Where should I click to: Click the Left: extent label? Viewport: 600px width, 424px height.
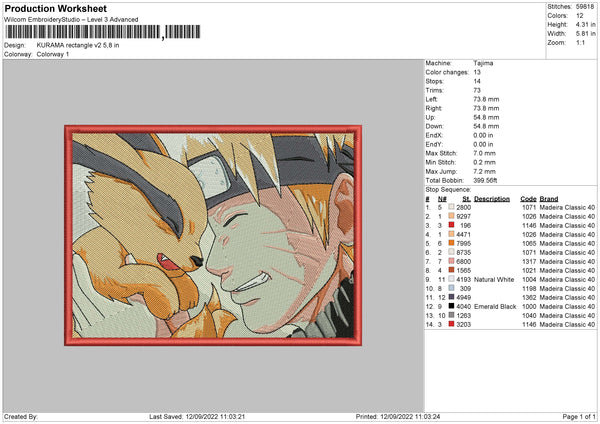tap(431, 99)
